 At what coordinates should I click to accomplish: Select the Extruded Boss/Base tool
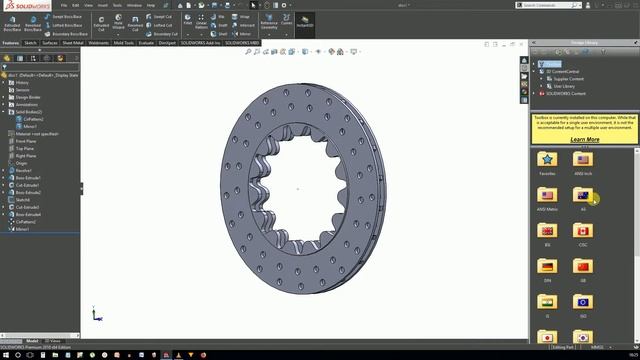pyautogui.click(x=12, y=24)
